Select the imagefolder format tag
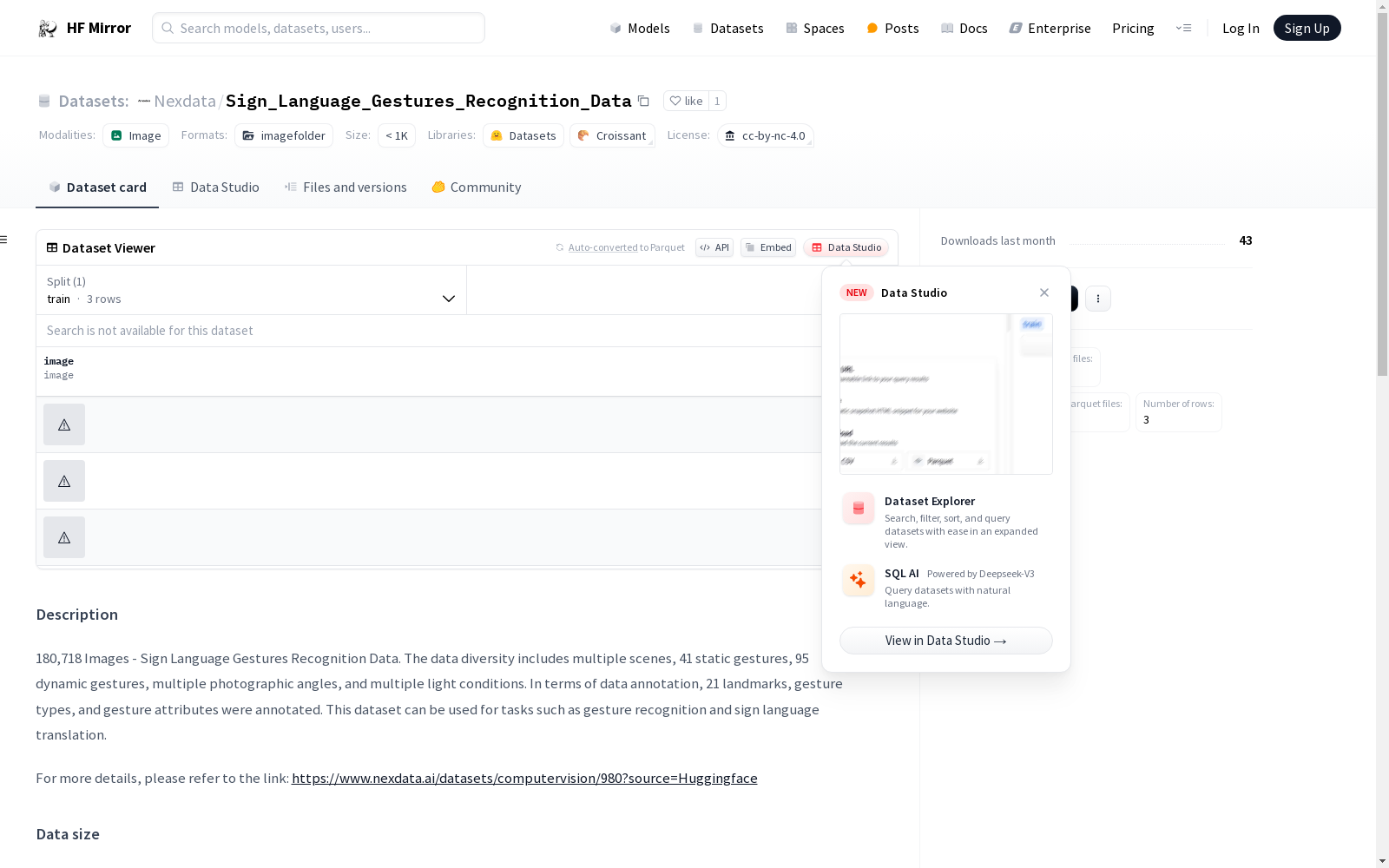This screenshot has height=868, width=1389. 284,135
